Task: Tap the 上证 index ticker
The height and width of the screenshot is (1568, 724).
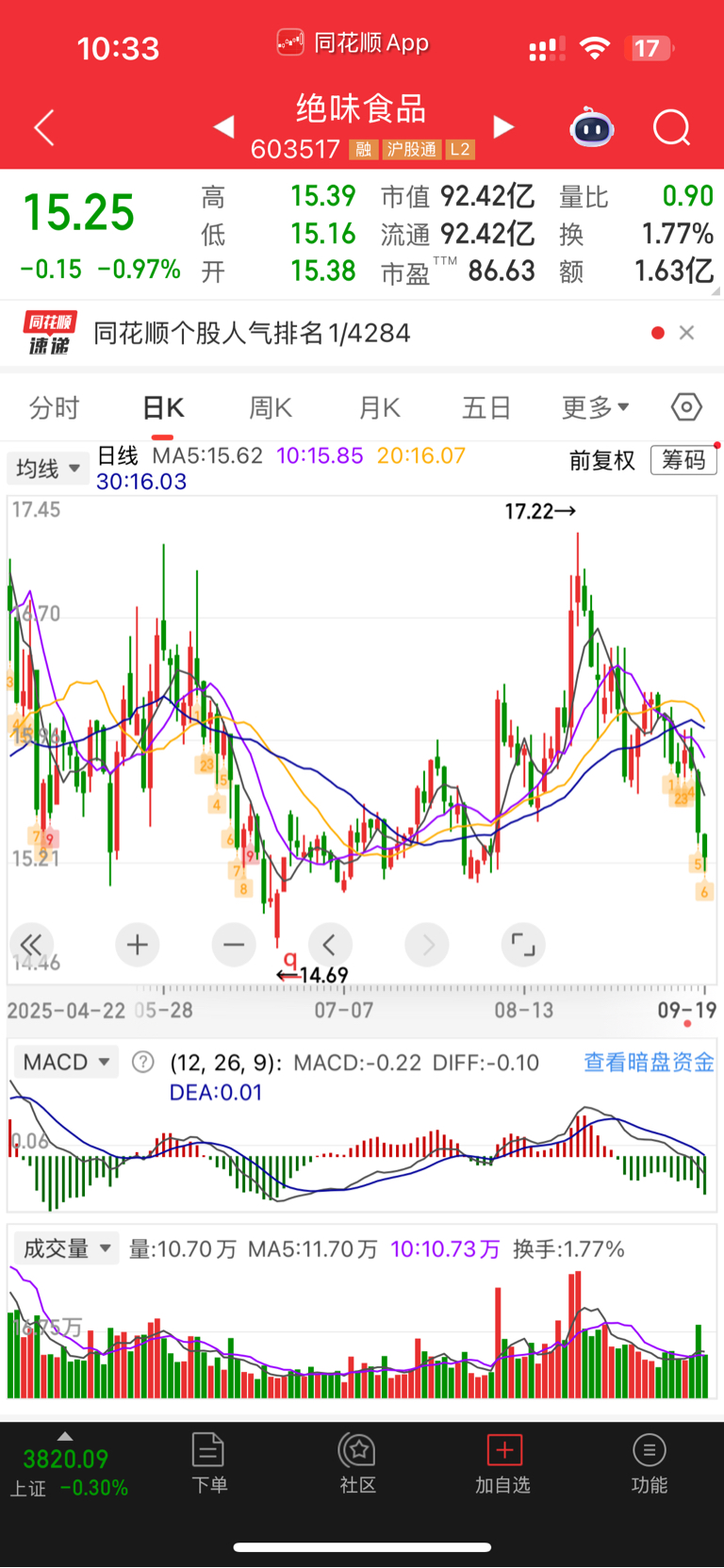Action: click(68, 1474)
